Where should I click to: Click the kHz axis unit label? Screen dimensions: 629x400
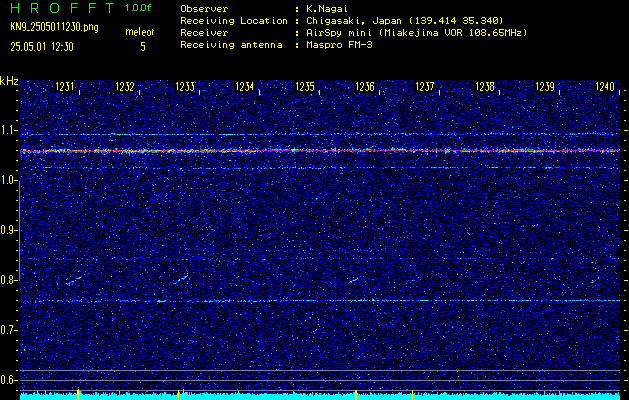point(9,81)
